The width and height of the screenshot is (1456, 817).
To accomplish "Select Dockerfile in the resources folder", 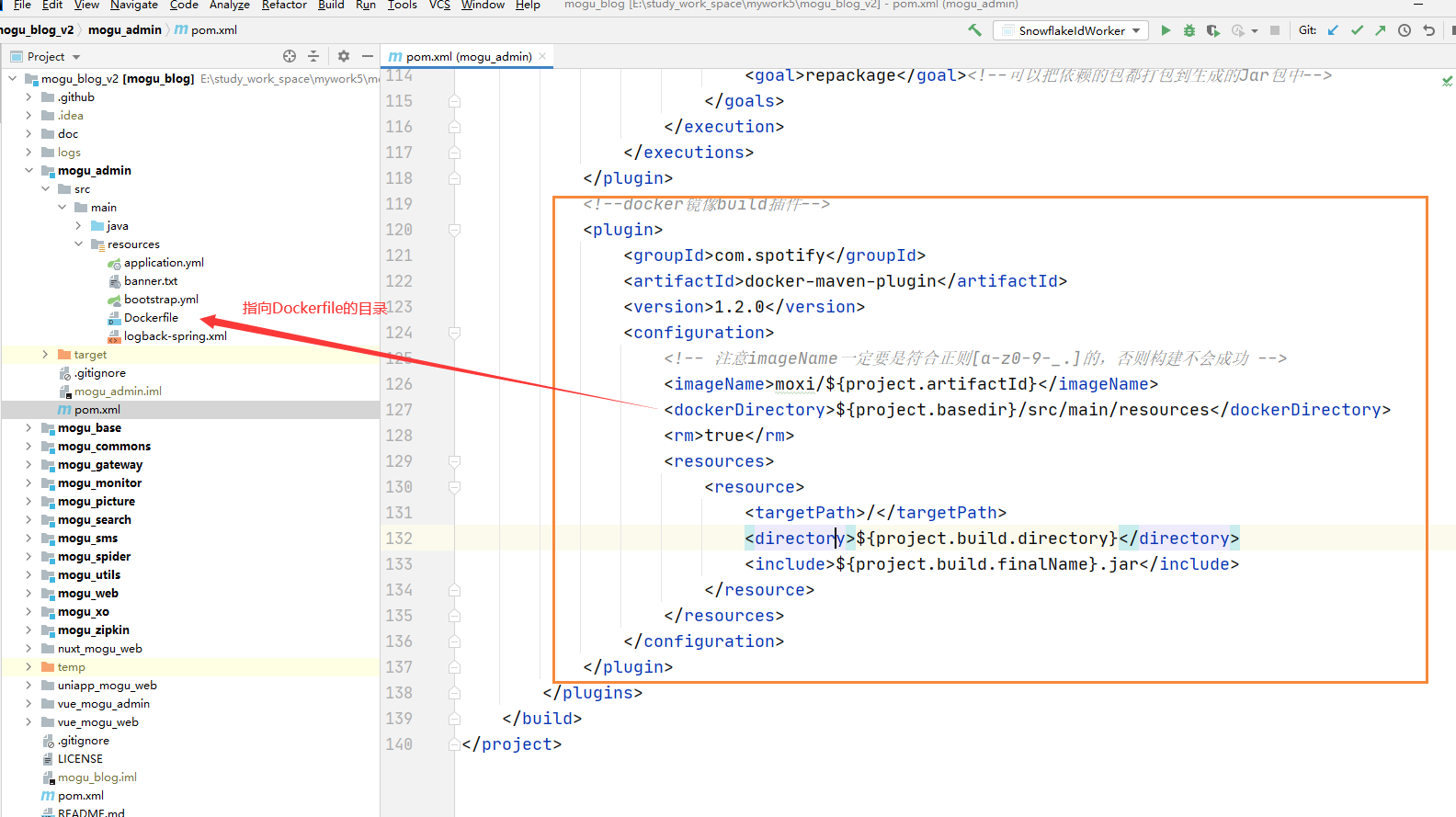I will pos(151,317).
